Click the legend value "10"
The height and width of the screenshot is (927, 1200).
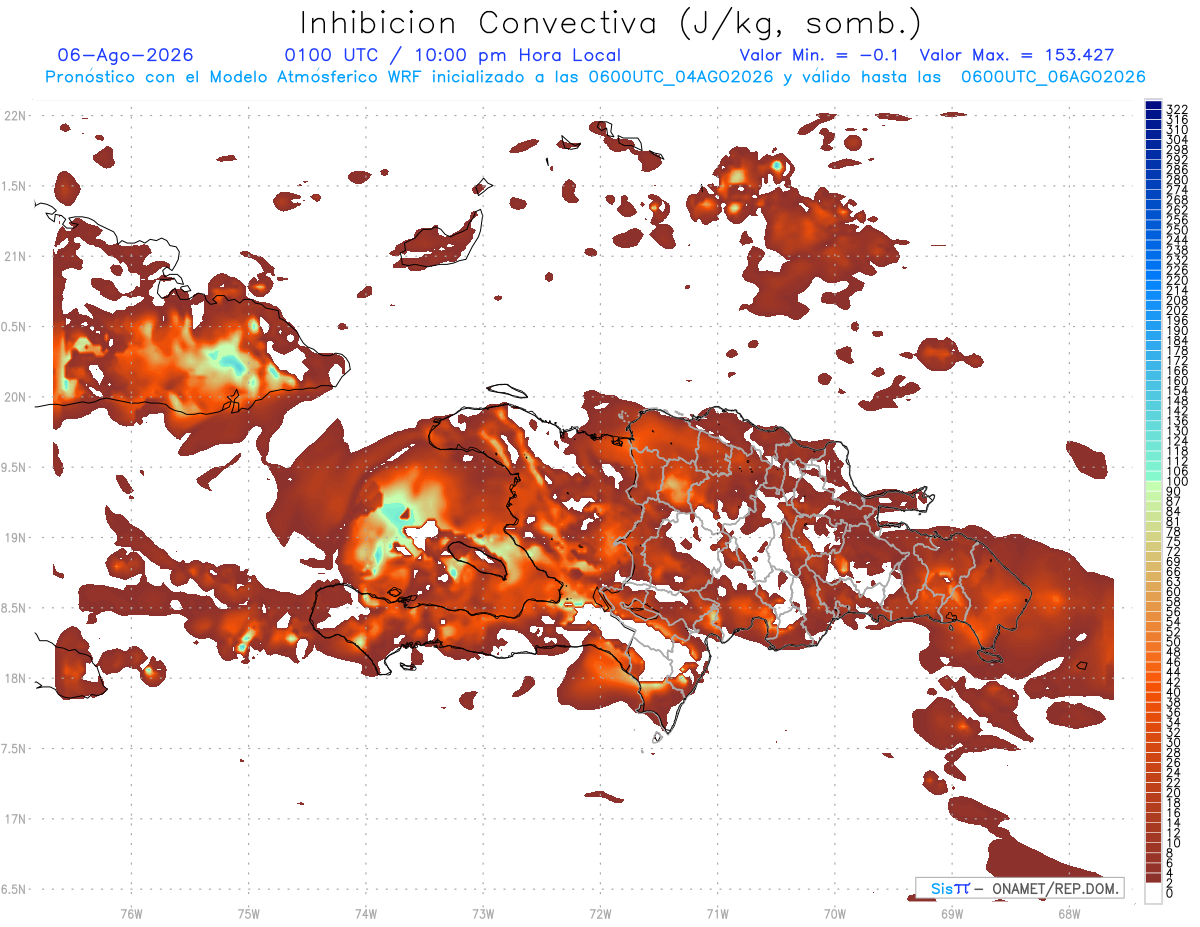pyautogui.click(x=1174, y=843)
